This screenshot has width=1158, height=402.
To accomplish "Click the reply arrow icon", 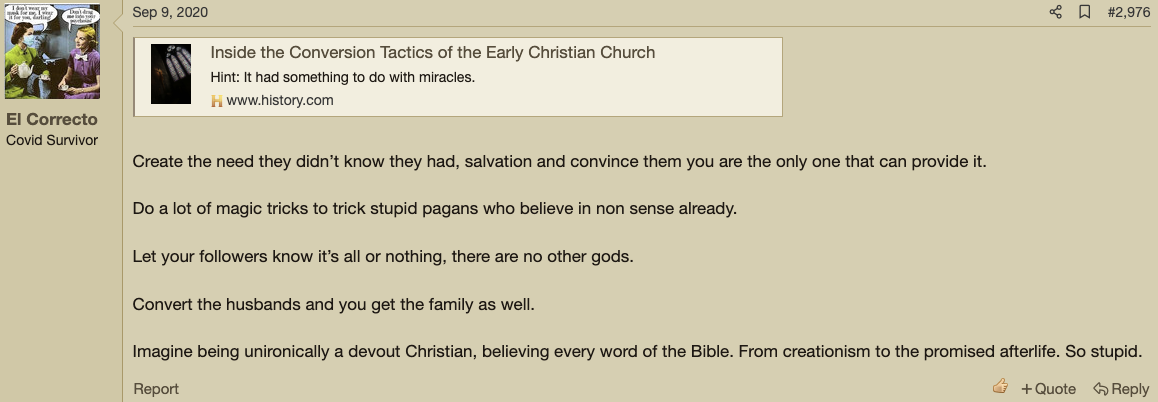I will [1100, 389].
